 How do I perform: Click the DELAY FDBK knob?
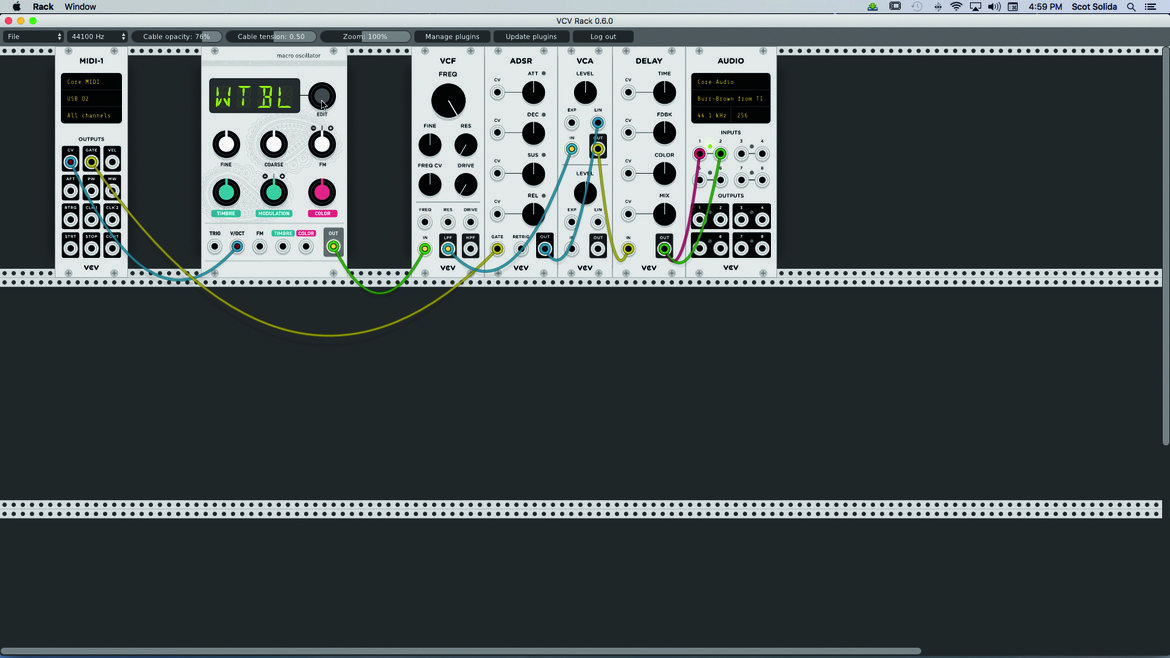(x=664, y=133)
